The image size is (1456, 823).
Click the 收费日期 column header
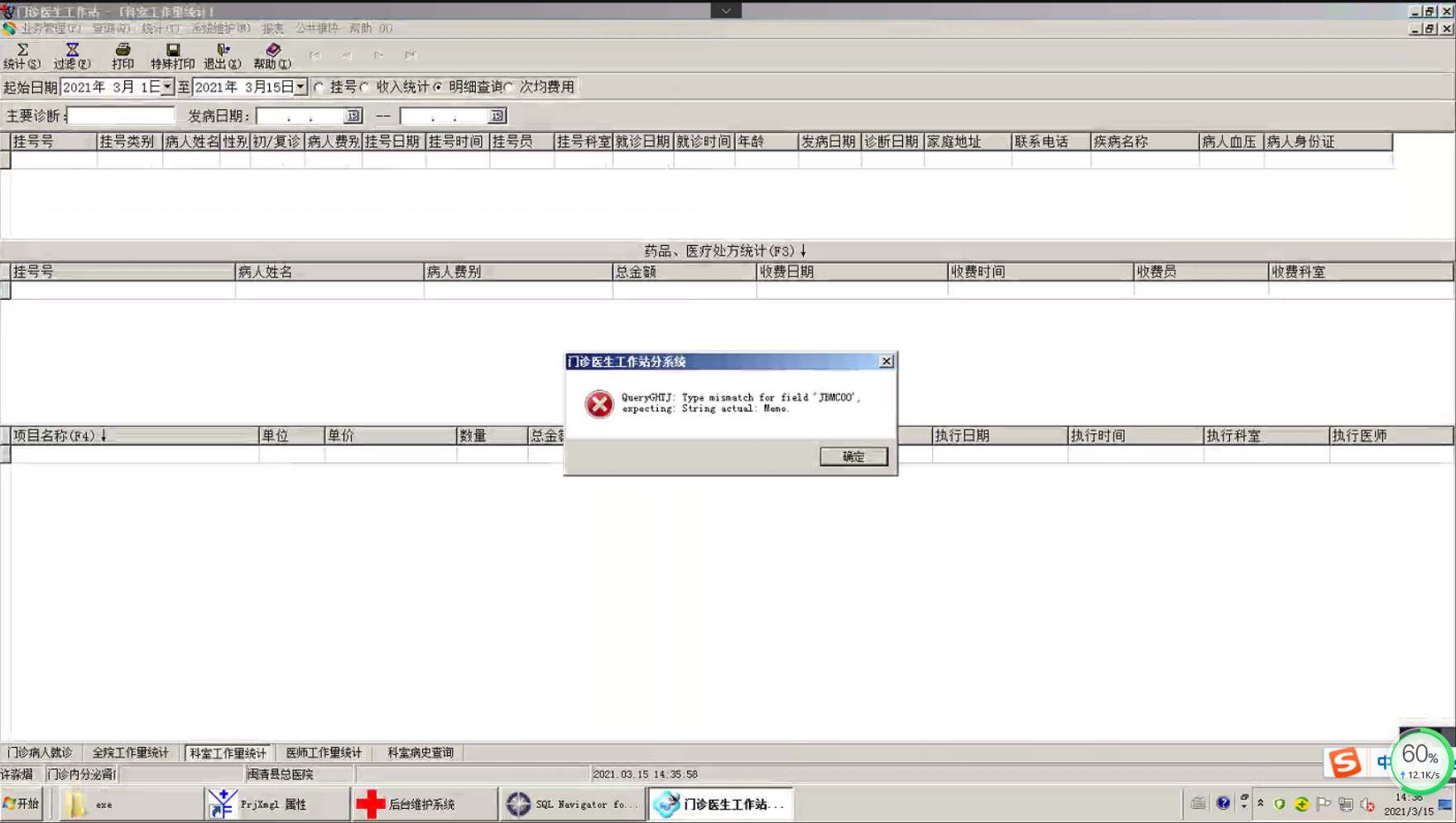pyautogui.click(x=852, y=272)
